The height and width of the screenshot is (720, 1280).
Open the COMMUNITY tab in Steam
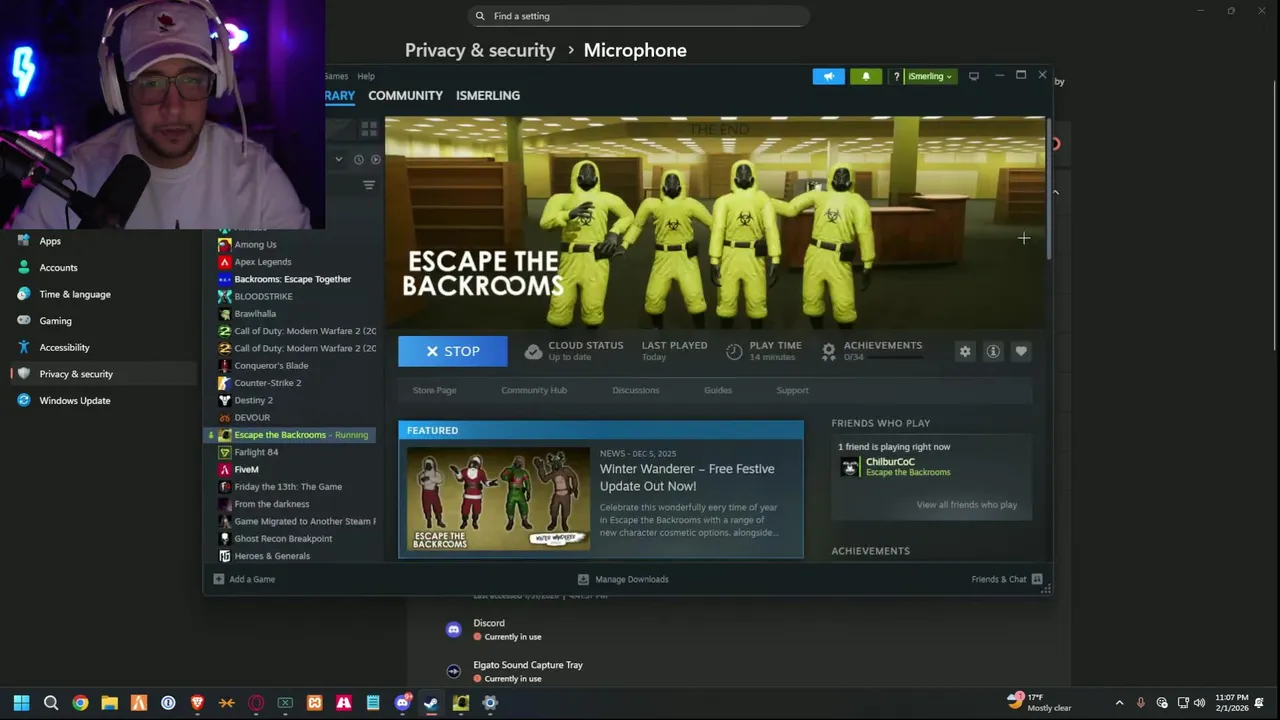[x=405, y=95]
